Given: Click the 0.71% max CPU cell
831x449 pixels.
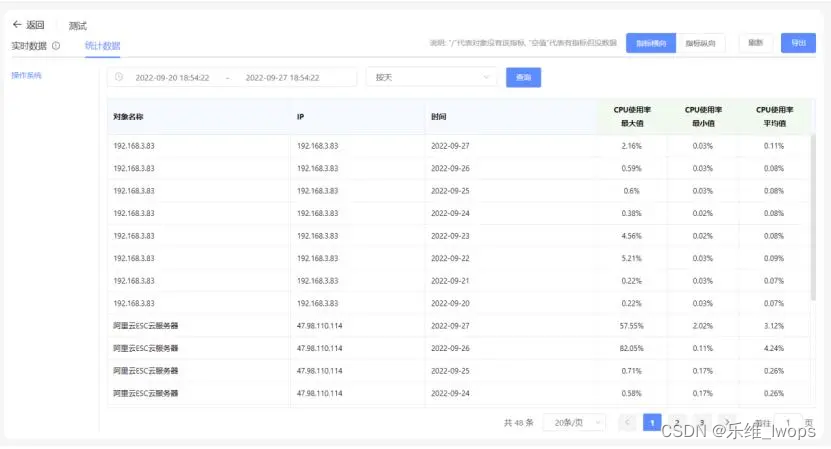Looking at the screenshot, I should point(632,371).
